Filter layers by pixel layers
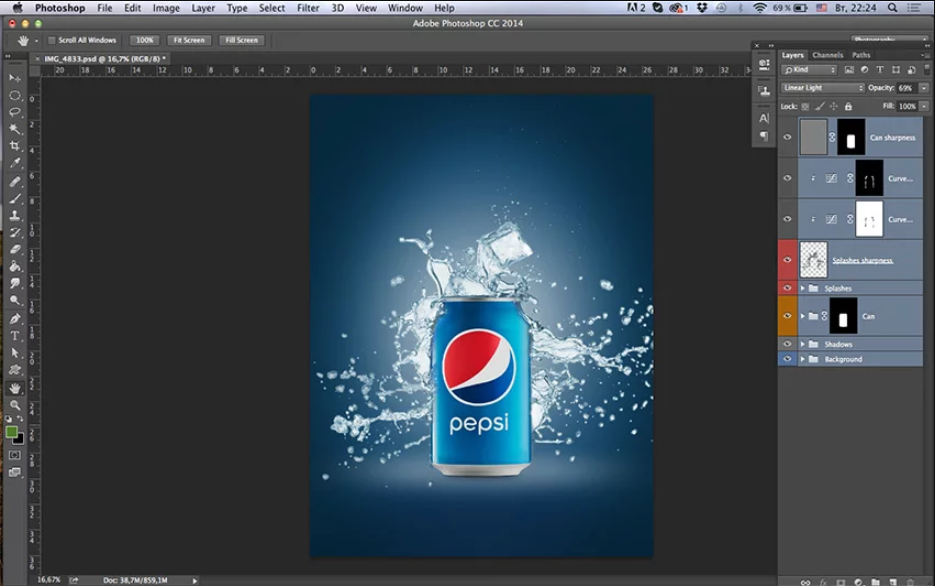Viewport: 935px width, 586px height. pos(849,70)
